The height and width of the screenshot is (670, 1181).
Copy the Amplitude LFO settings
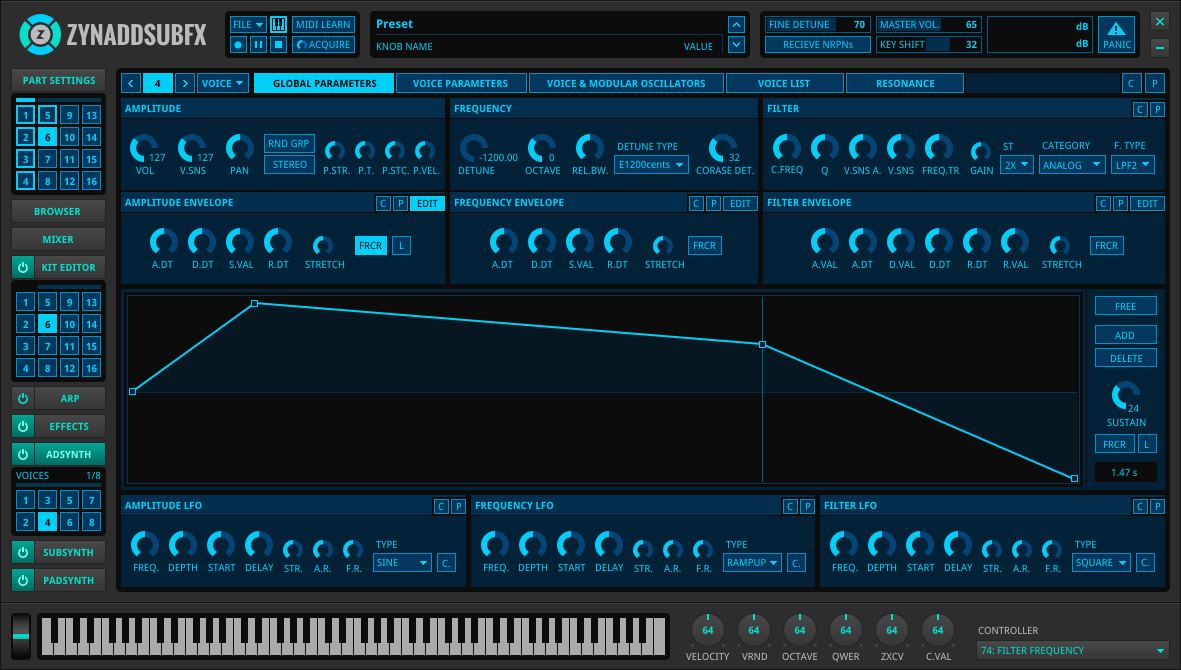point(441,507)
